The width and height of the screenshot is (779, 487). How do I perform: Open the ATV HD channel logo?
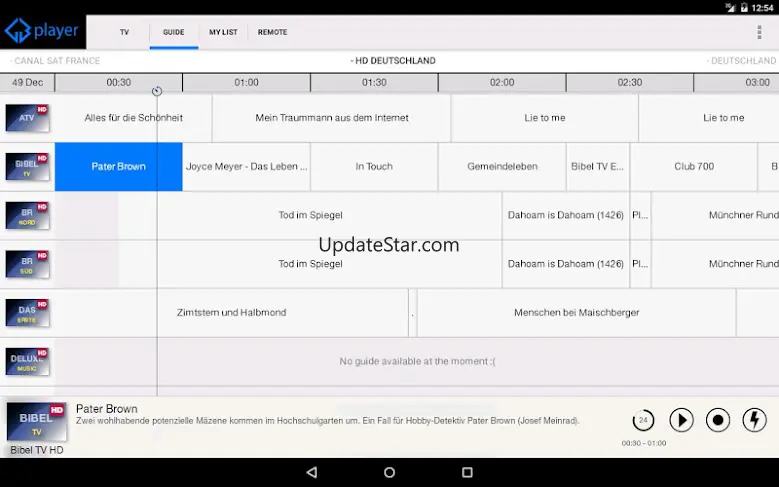[27, 118]
